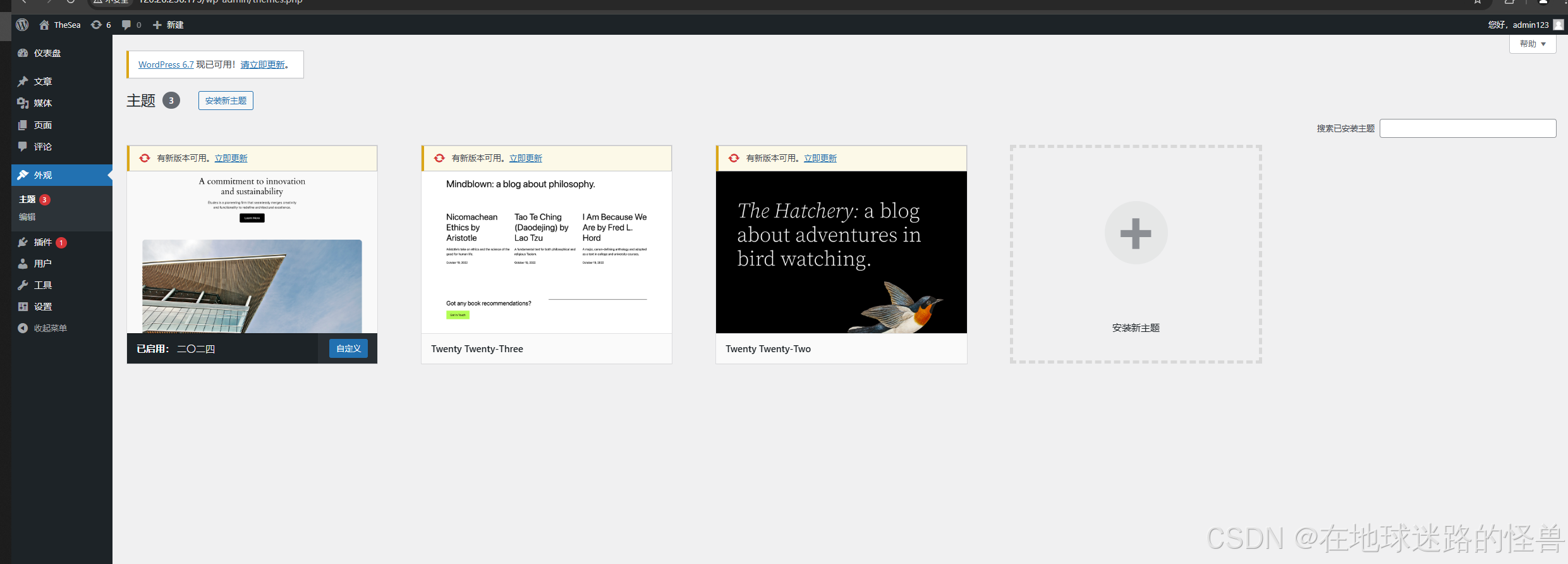
Task: Click the tools wrench icon
Action: (23, 285)
